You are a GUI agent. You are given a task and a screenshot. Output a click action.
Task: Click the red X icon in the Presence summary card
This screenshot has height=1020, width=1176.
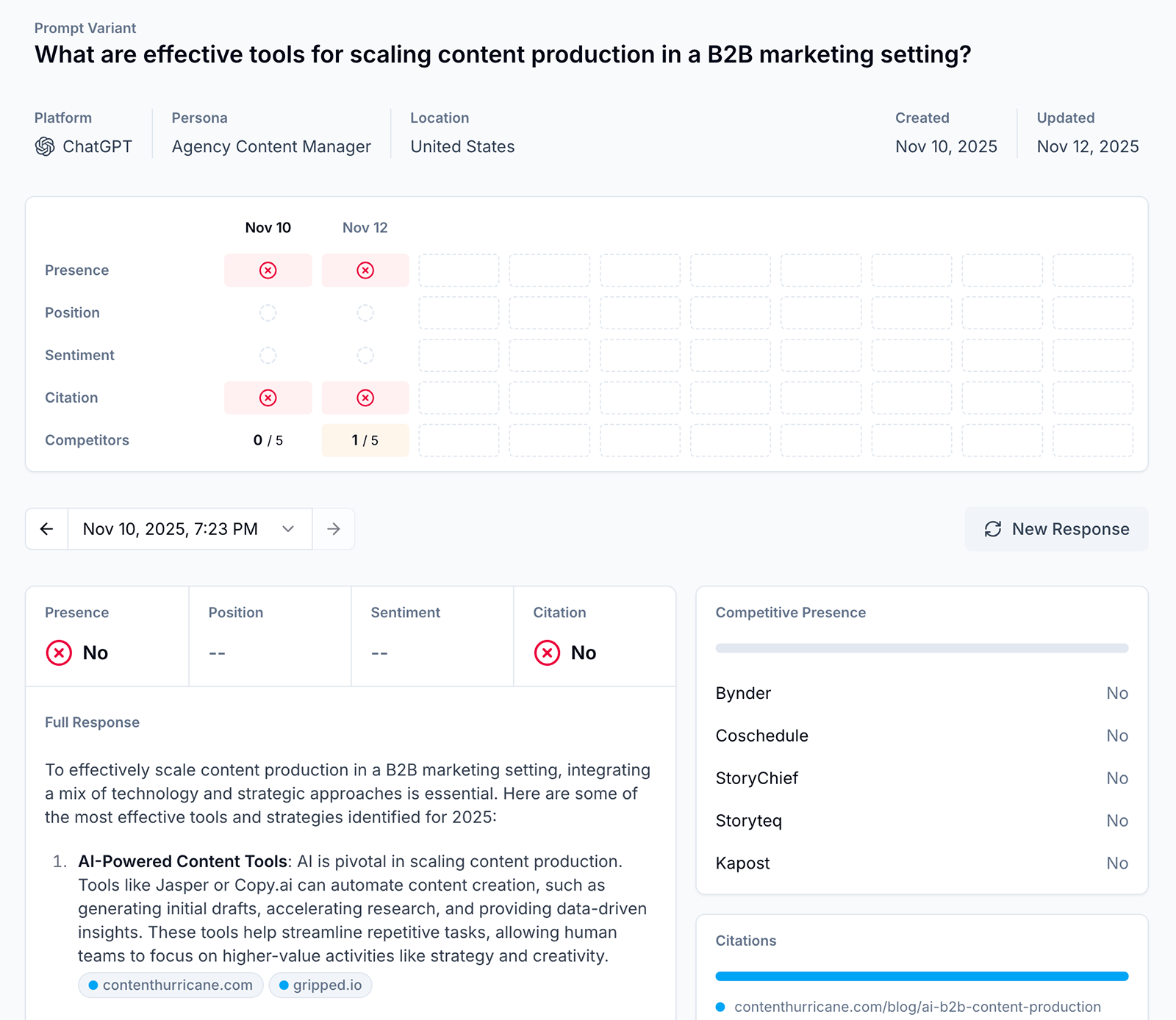coord(59,653)
